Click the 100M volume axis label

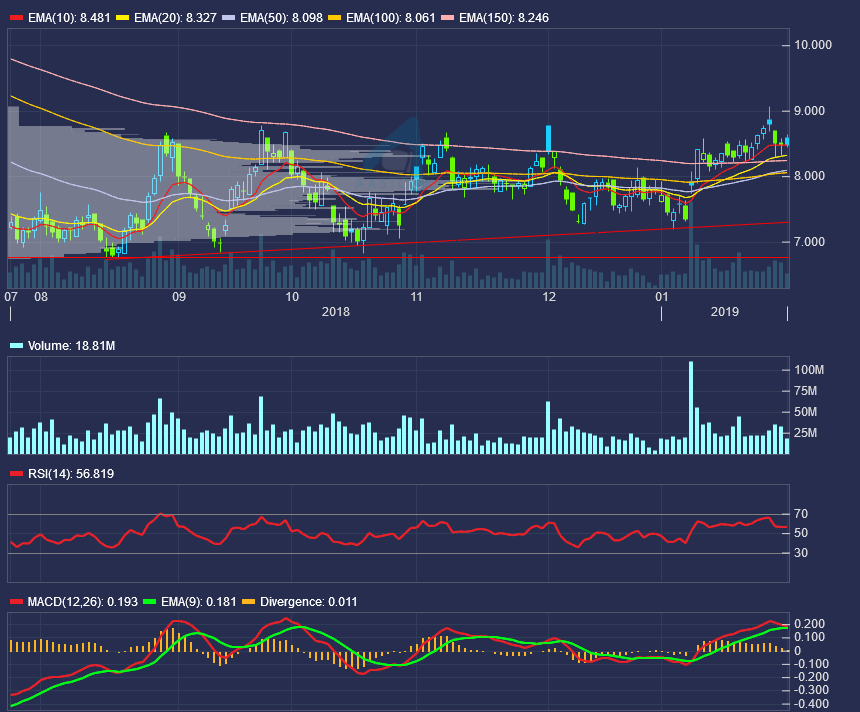(808, 370)
